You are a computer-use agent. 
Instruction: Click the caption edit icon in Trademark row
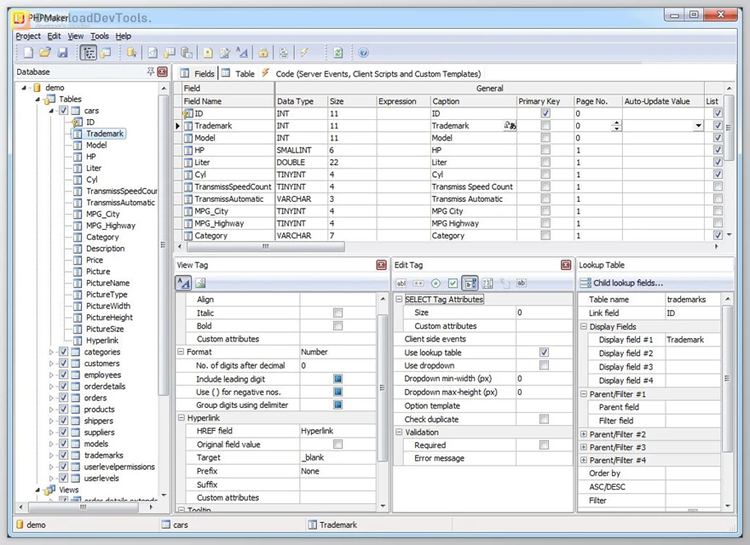(510, 126)
